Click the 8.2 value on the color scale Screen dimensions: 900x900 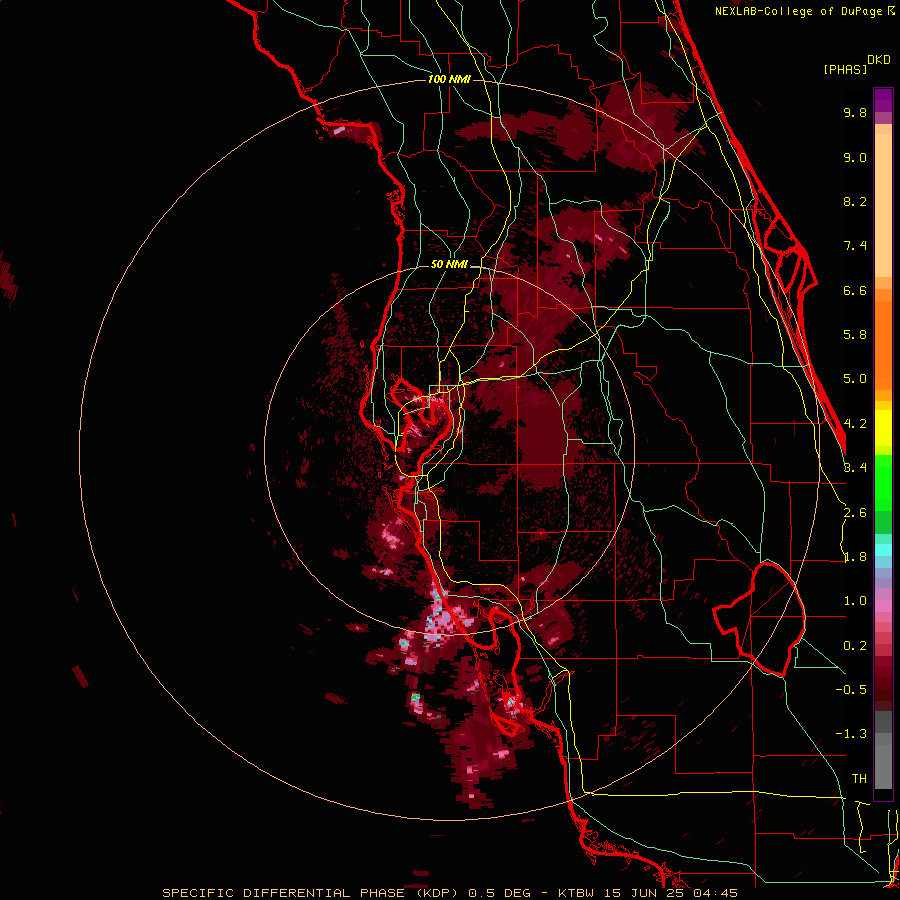point(855,201)
